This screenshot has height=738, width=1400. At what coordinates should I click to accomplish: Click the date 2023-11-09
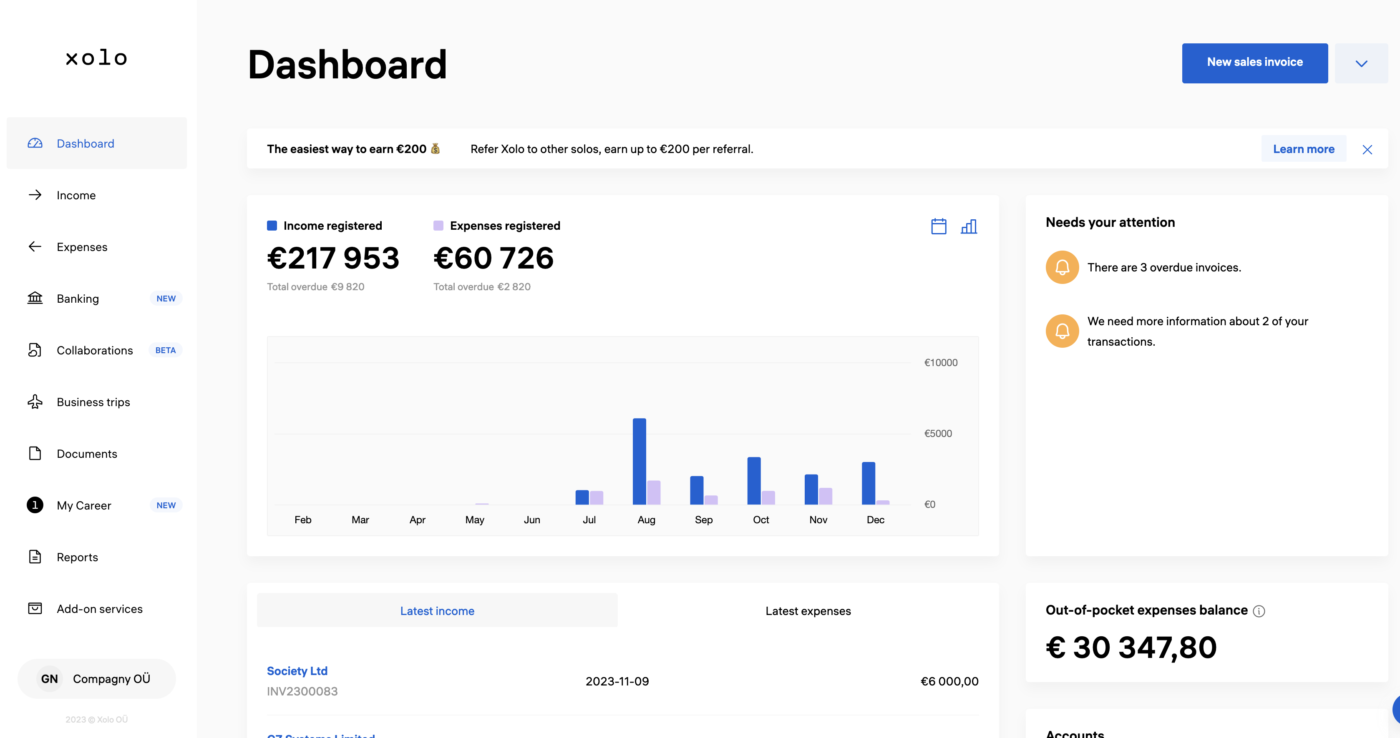[x=617, y=681]
